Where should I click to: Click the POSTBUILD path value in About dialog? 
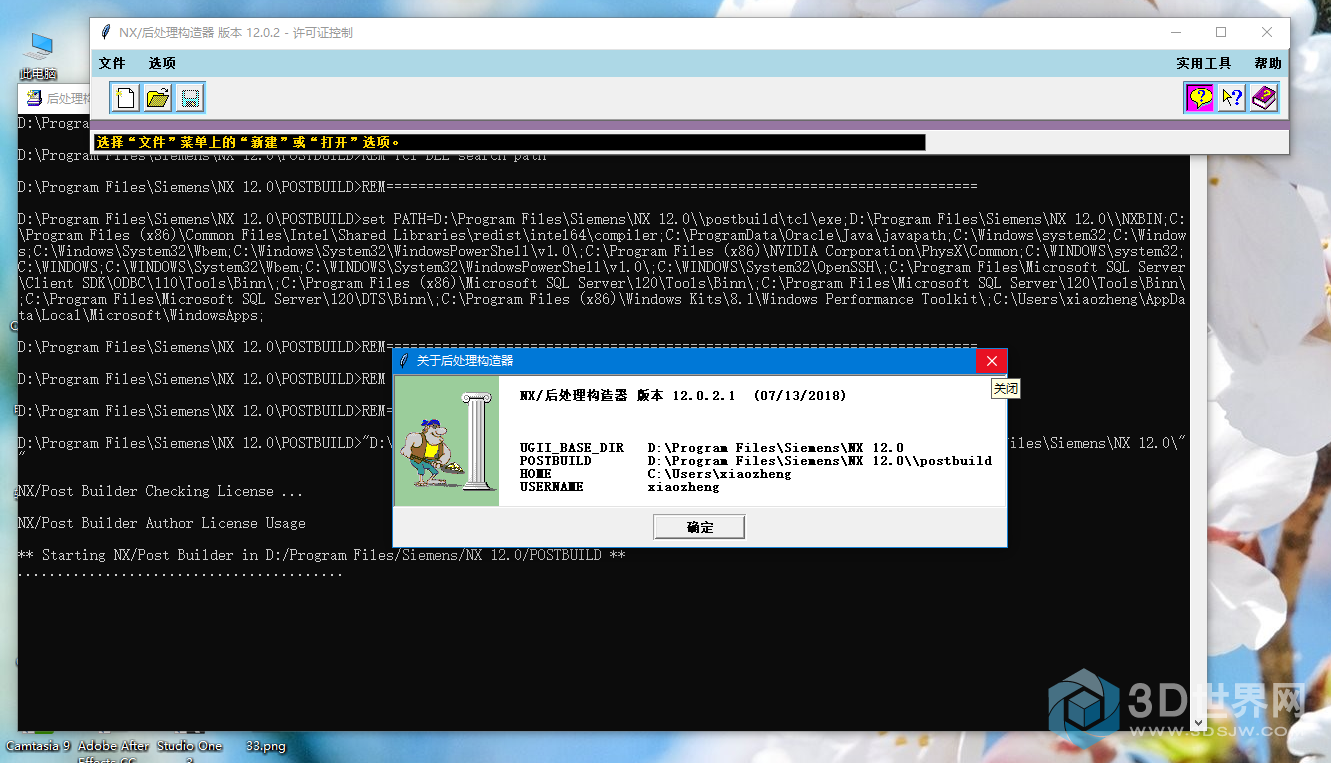click(820, 461)
